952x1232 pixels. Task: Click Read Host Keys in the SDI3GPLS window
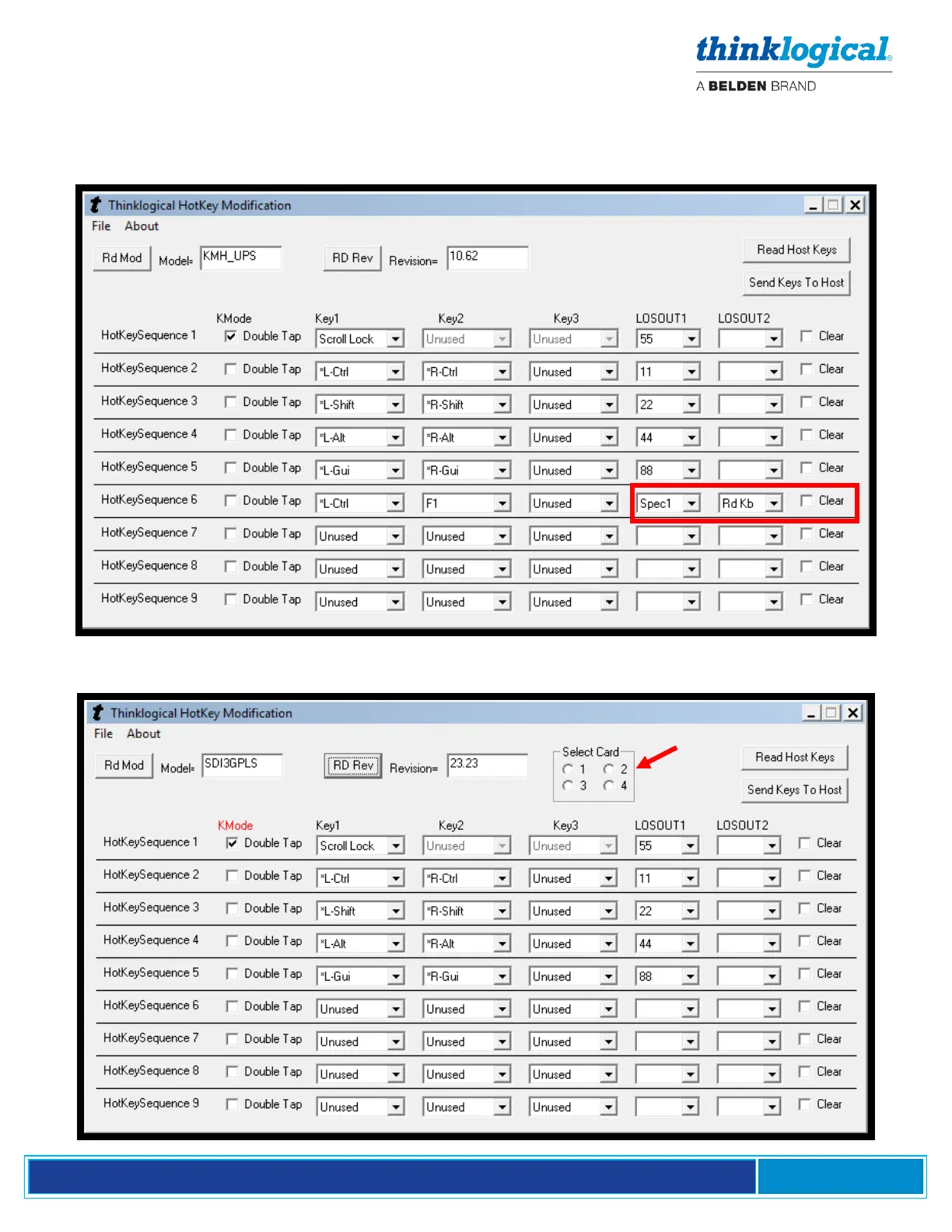pyautogui.click(x=795, y=757)
